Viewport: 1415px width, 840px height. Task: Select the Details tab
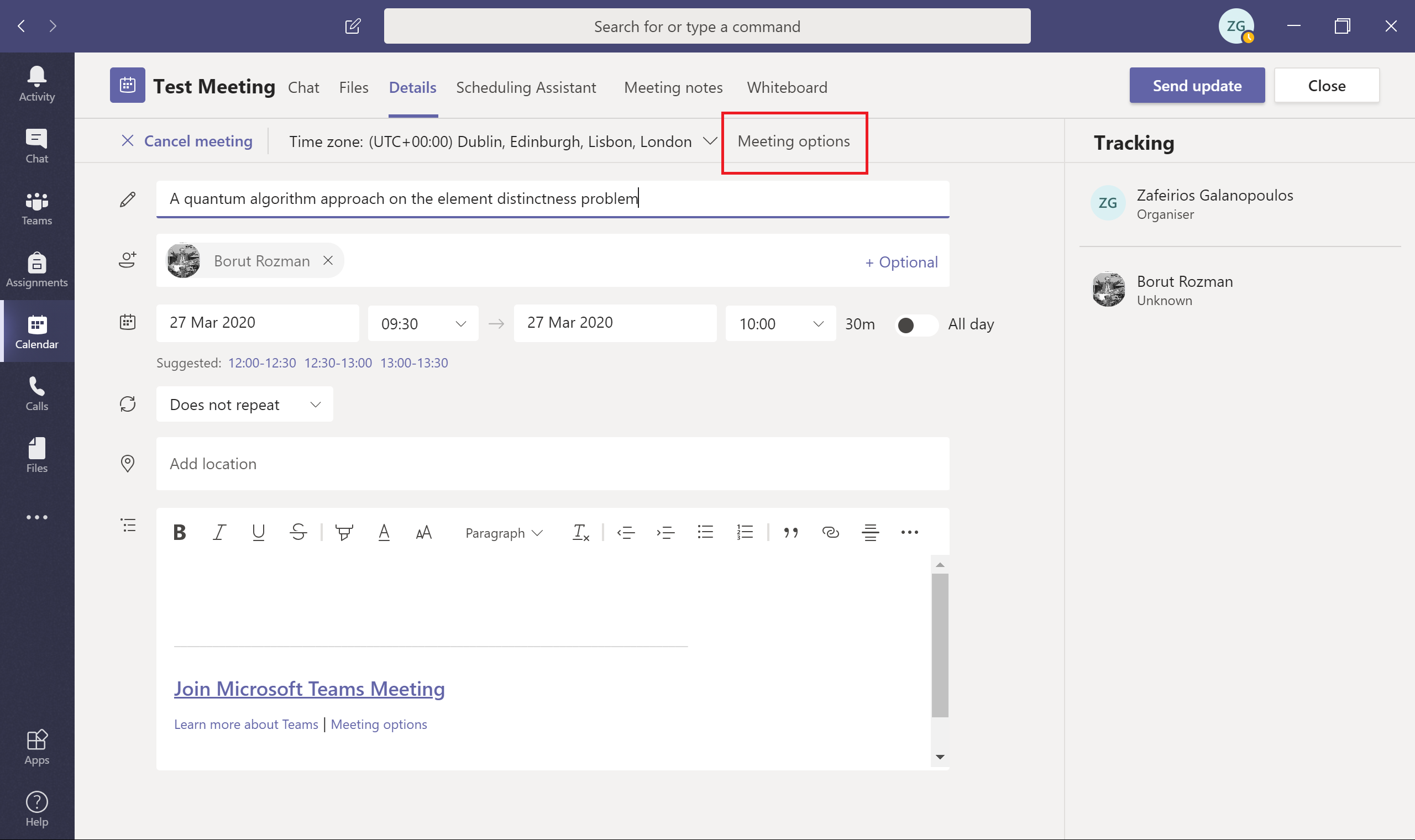[412, 87]
